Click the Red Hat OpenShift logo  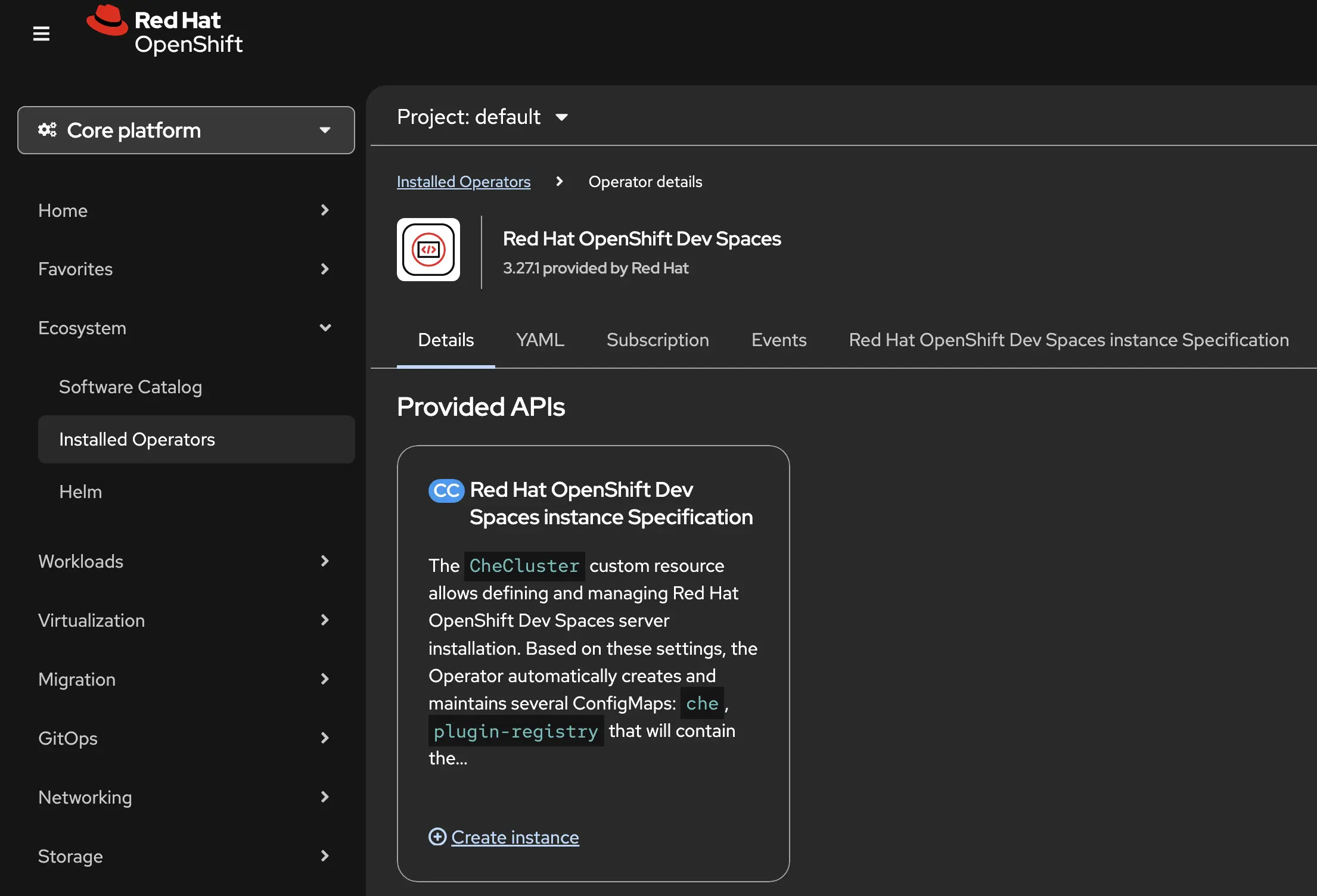click(164, 30)
